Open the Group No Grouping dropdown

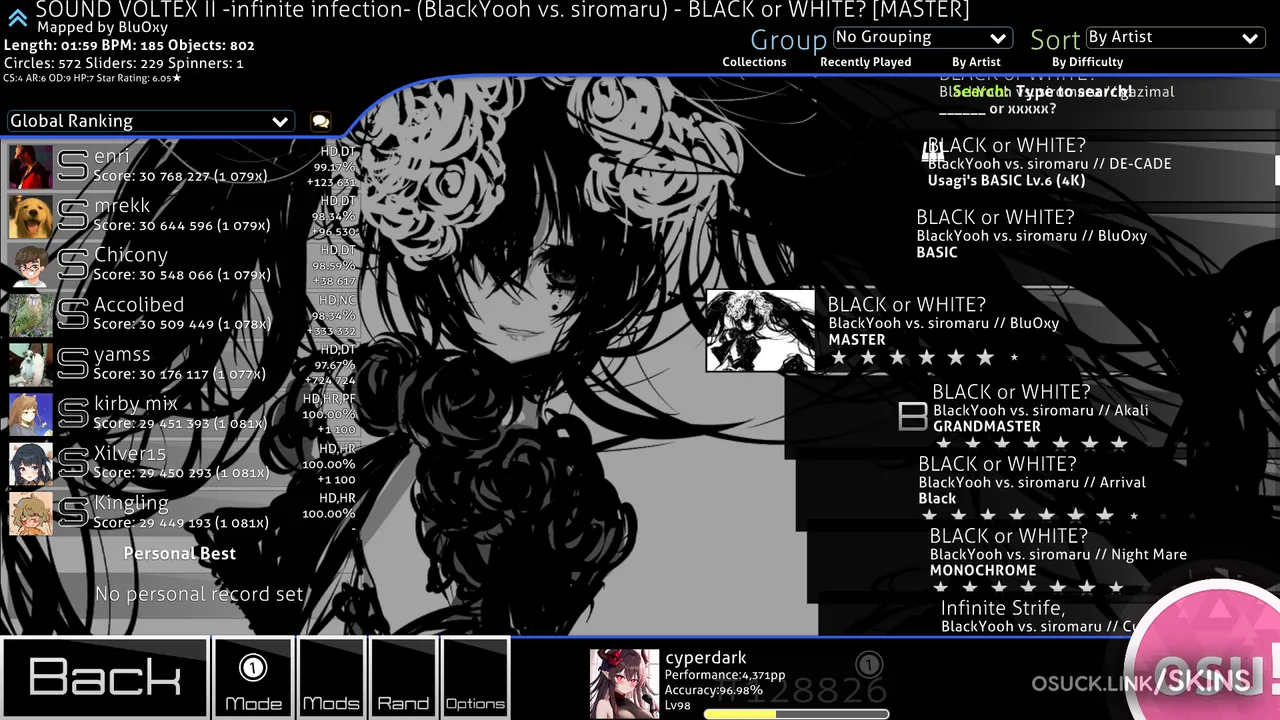pos(921,37)
